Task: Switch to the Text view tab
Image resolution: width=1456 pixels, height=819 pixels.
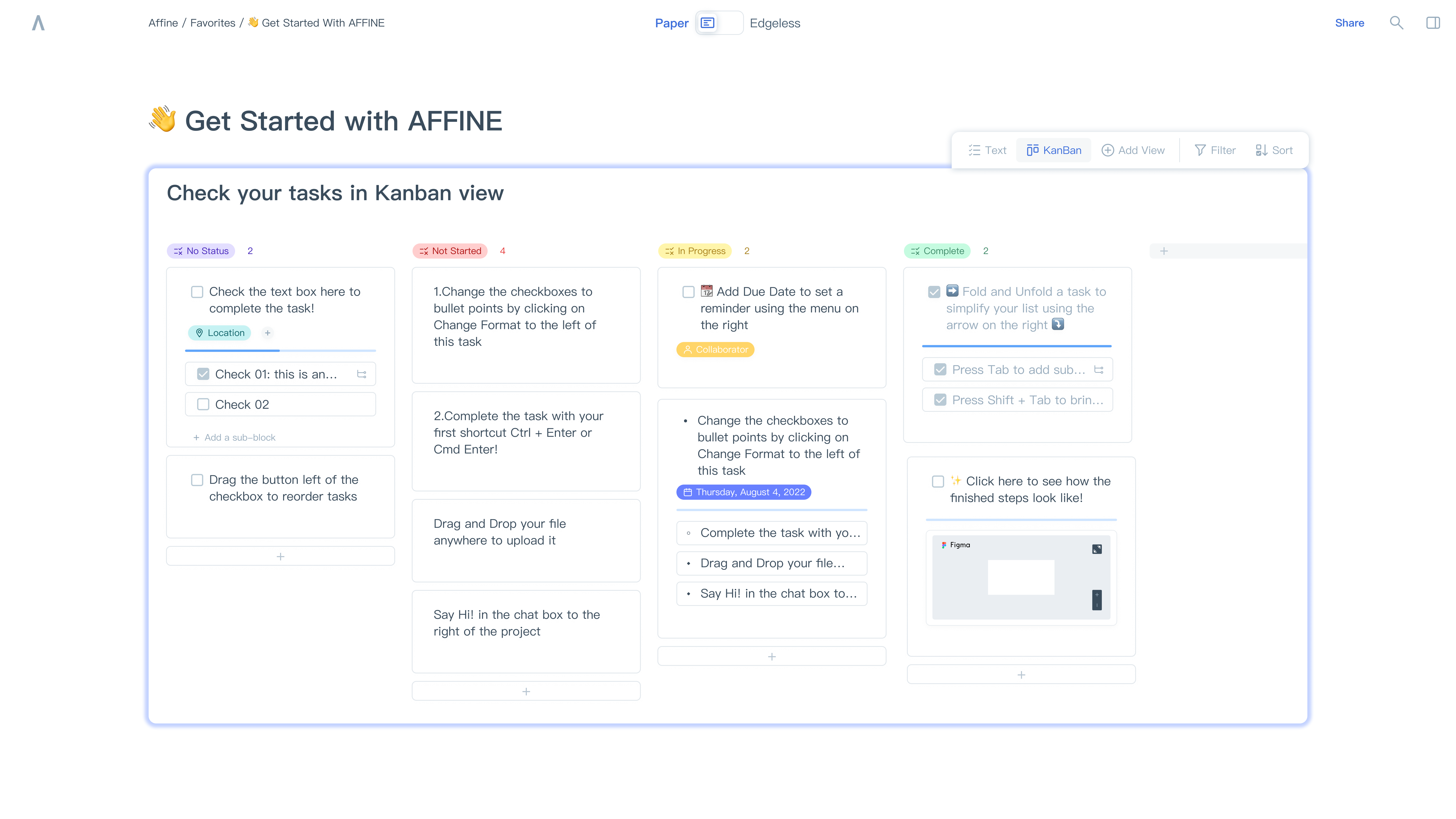Action: (987, 150)
